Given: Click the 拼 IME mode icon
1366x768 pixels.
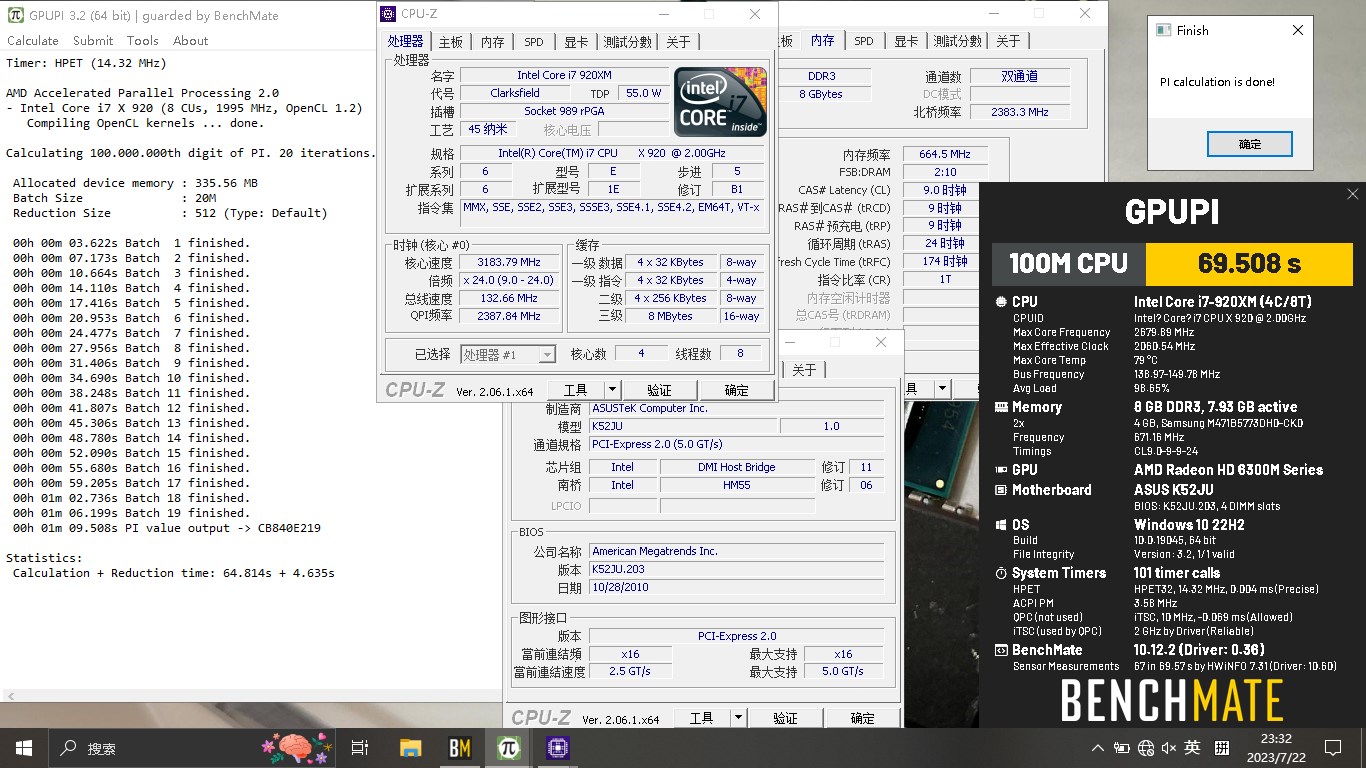Looking at the screenshot, I should coord(1221,748).
